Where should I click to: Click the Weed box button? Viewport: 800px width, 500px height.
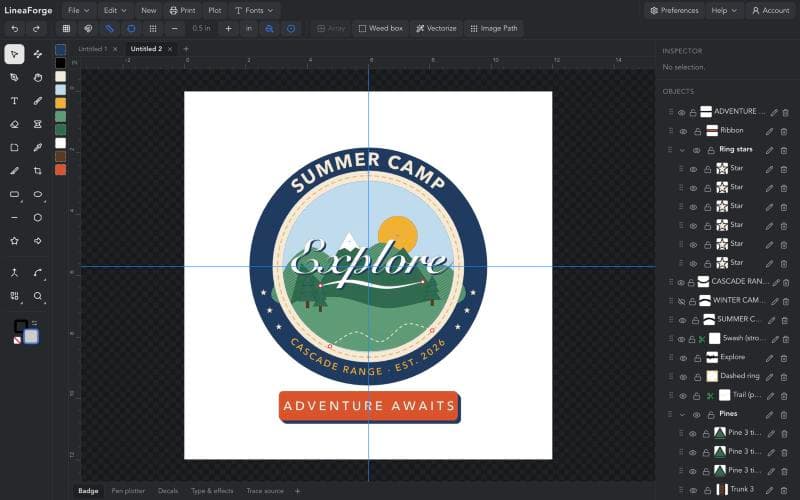point(381,29)
